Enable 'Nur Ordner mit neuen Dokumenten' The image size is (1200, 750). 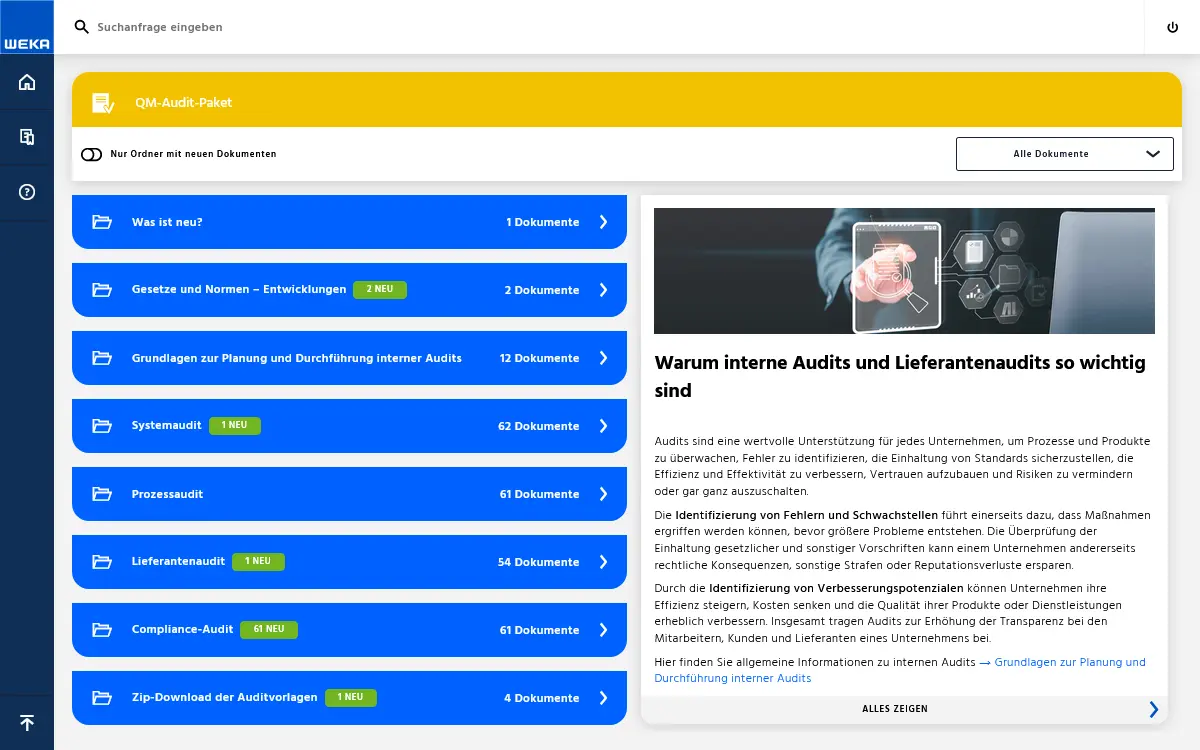click(91, 155)
